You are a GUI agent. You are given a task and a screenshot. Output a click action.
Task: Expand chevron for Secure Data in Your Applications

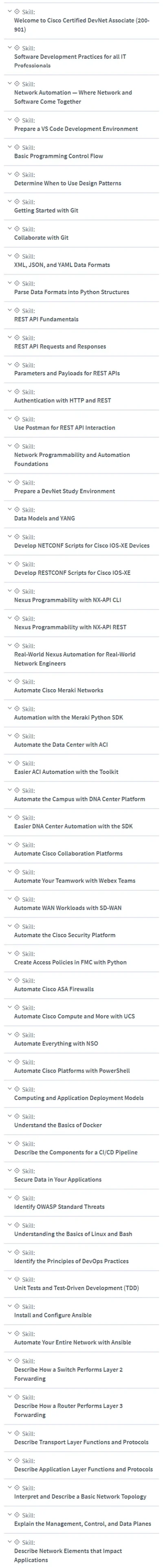(9, 1171)
